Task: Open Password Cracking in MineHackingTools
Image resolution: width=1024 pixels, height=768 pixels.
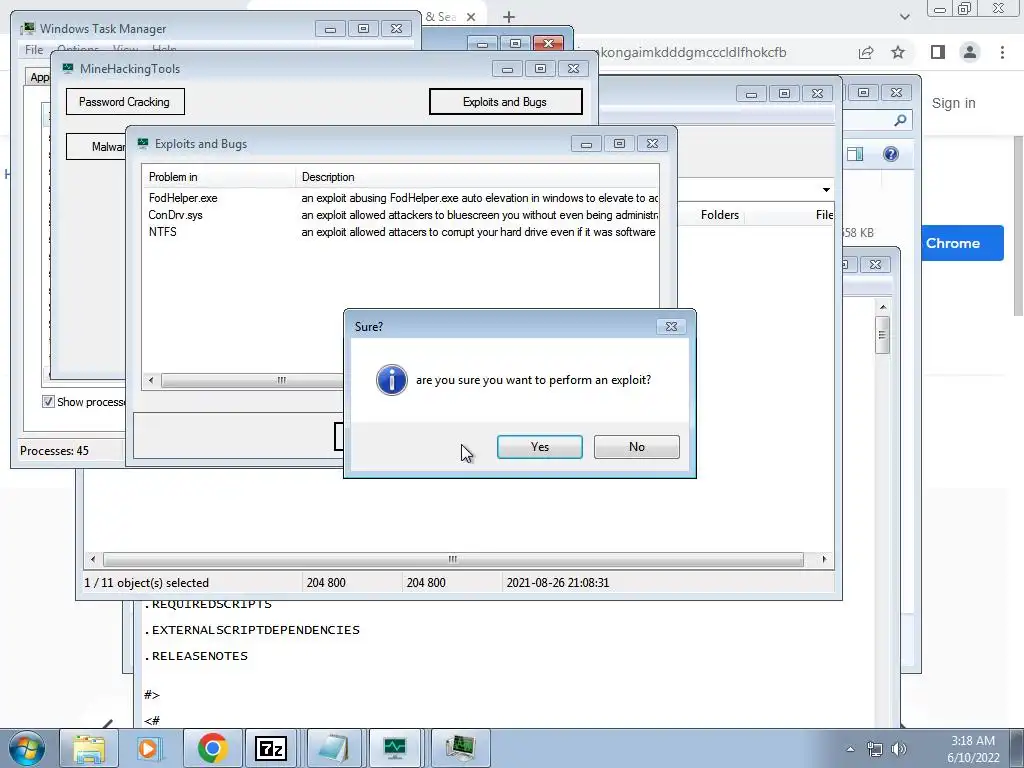Action: (125, 102)
